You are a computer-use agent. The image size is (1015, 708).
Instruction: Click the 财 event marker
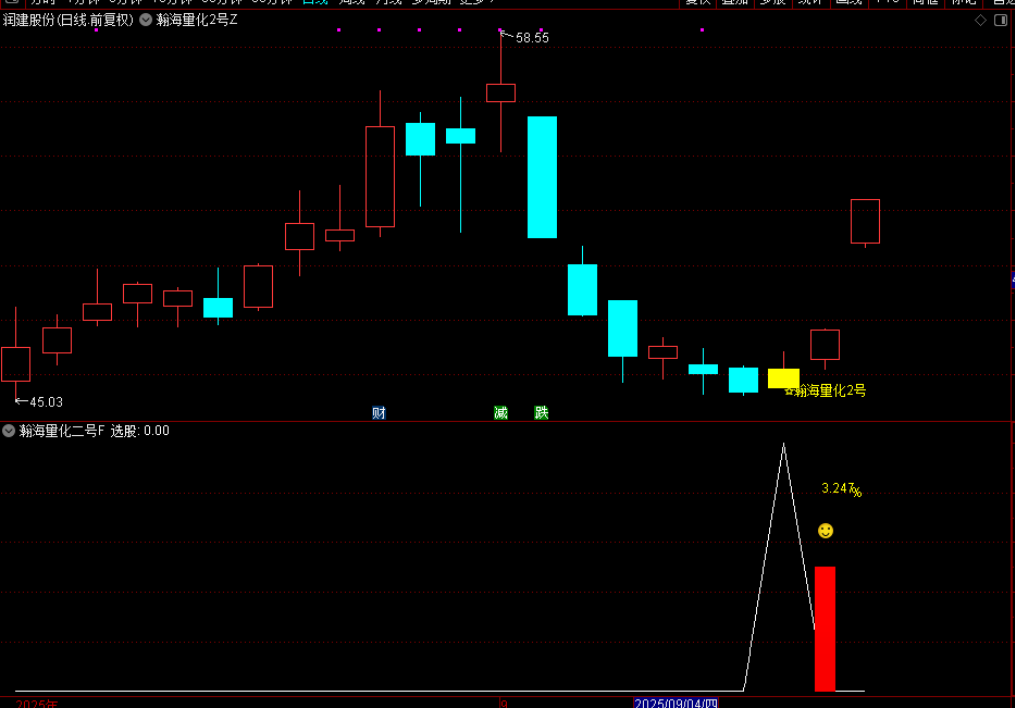(379, 412)
